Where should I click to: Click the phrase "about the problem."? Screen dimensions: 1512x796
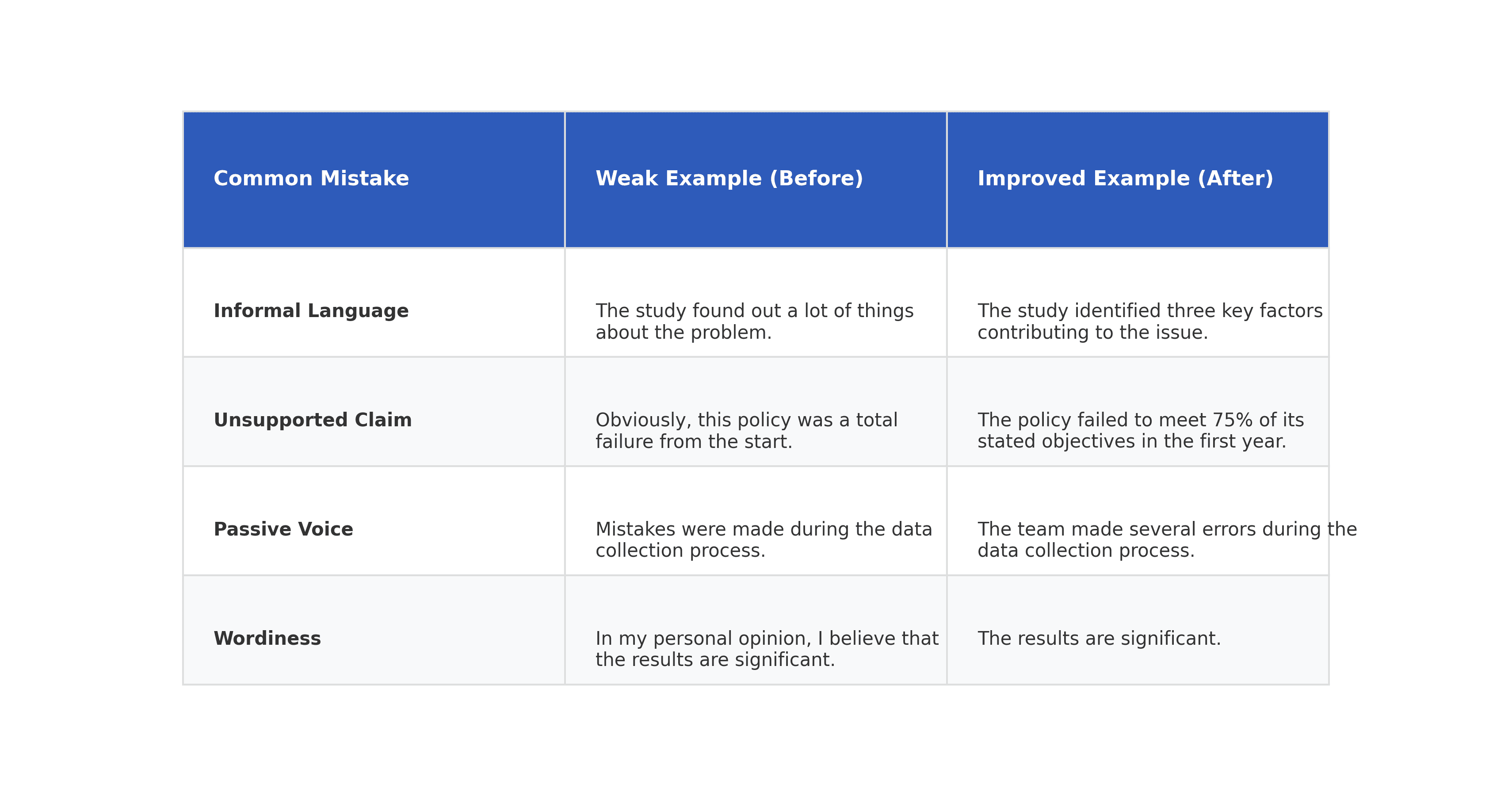pyautogui.click(x=683, y=333)
